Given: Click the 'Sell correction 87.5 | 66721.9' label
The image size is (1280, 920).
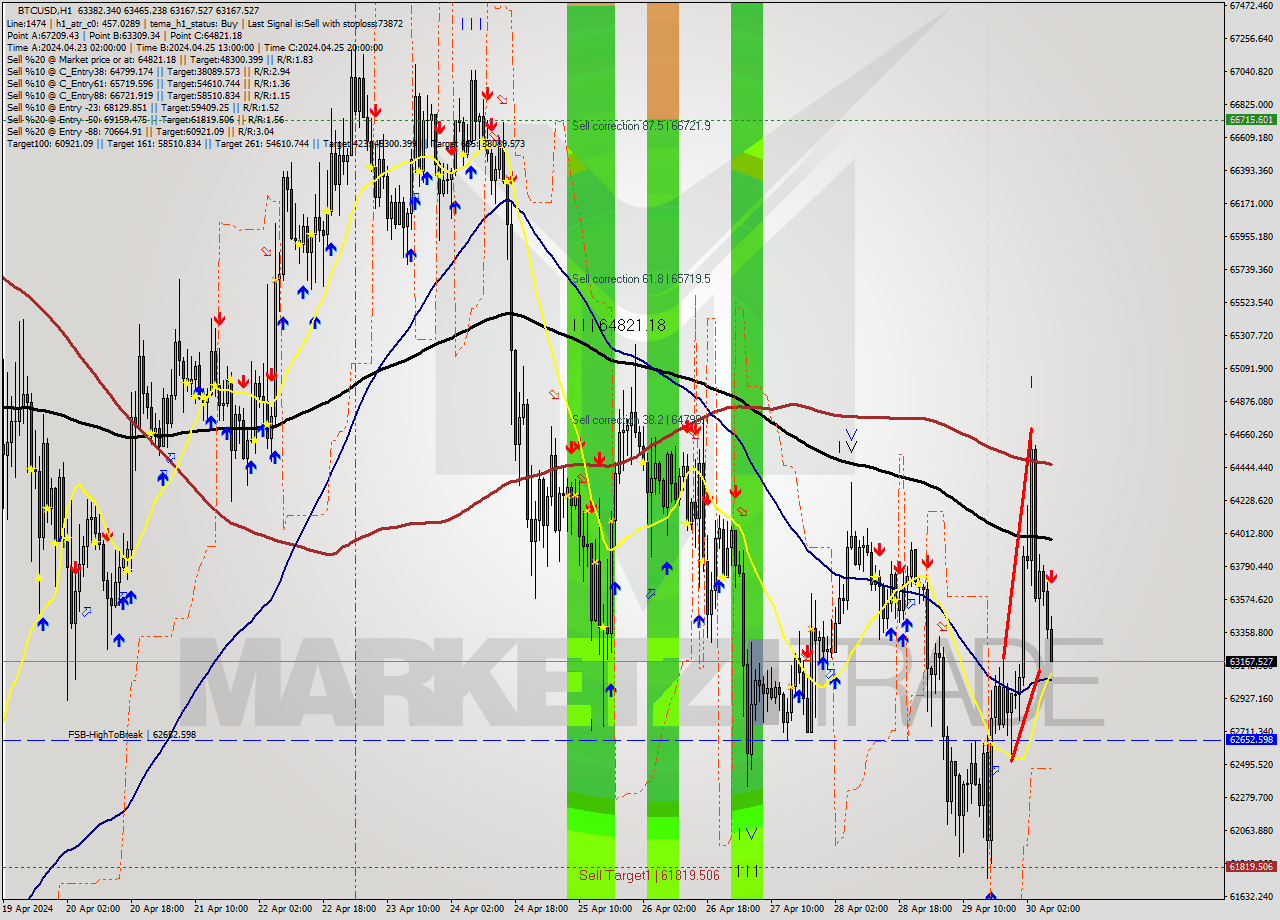Looking at the screenshot, I should point(641,126).
